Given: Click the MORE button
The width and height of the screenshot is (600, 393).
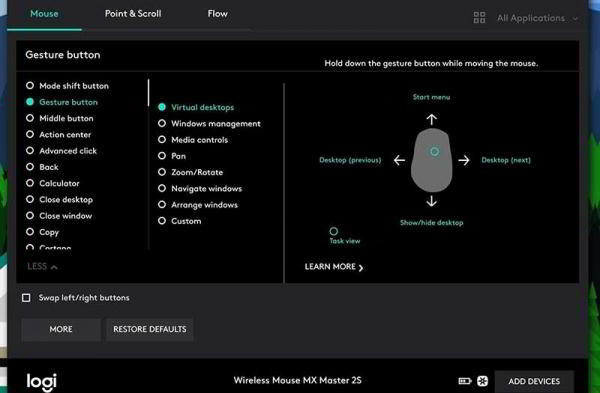Looking at the screenshot, I should point(61,329).
